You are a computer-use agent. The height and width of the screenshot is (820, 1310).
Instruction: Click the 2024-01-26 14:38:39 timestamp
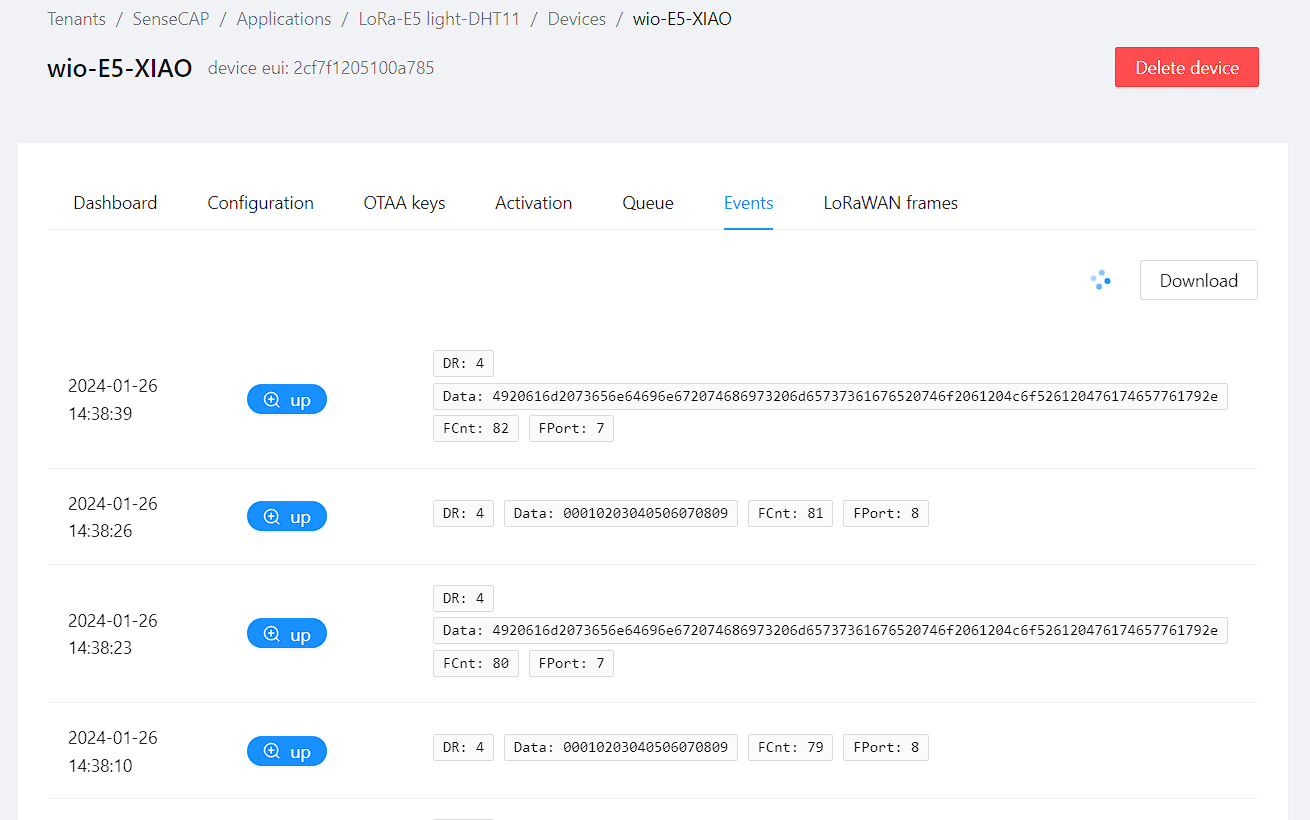tap(113, 399)
